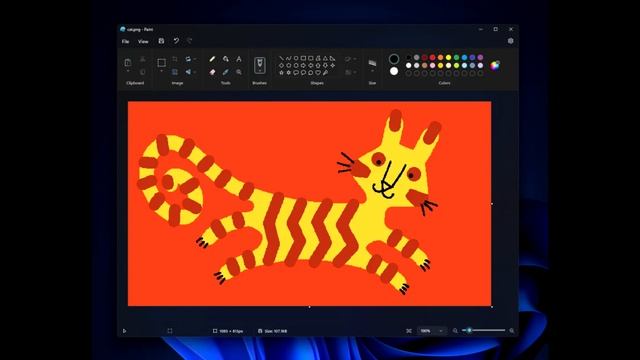Select the Curve shape

click(289, 58)
